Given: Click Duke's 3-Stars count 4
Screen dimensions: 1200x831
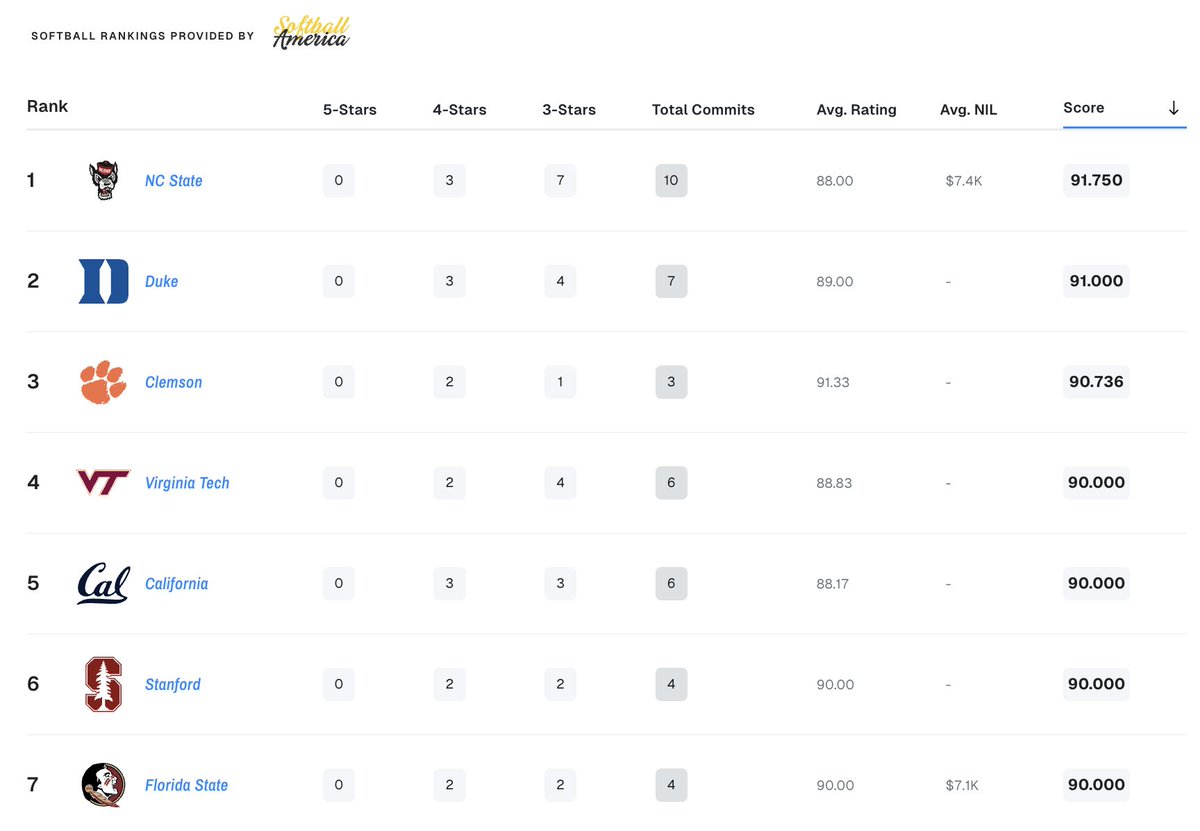Looking at the screenshot, I should (560, 281).
